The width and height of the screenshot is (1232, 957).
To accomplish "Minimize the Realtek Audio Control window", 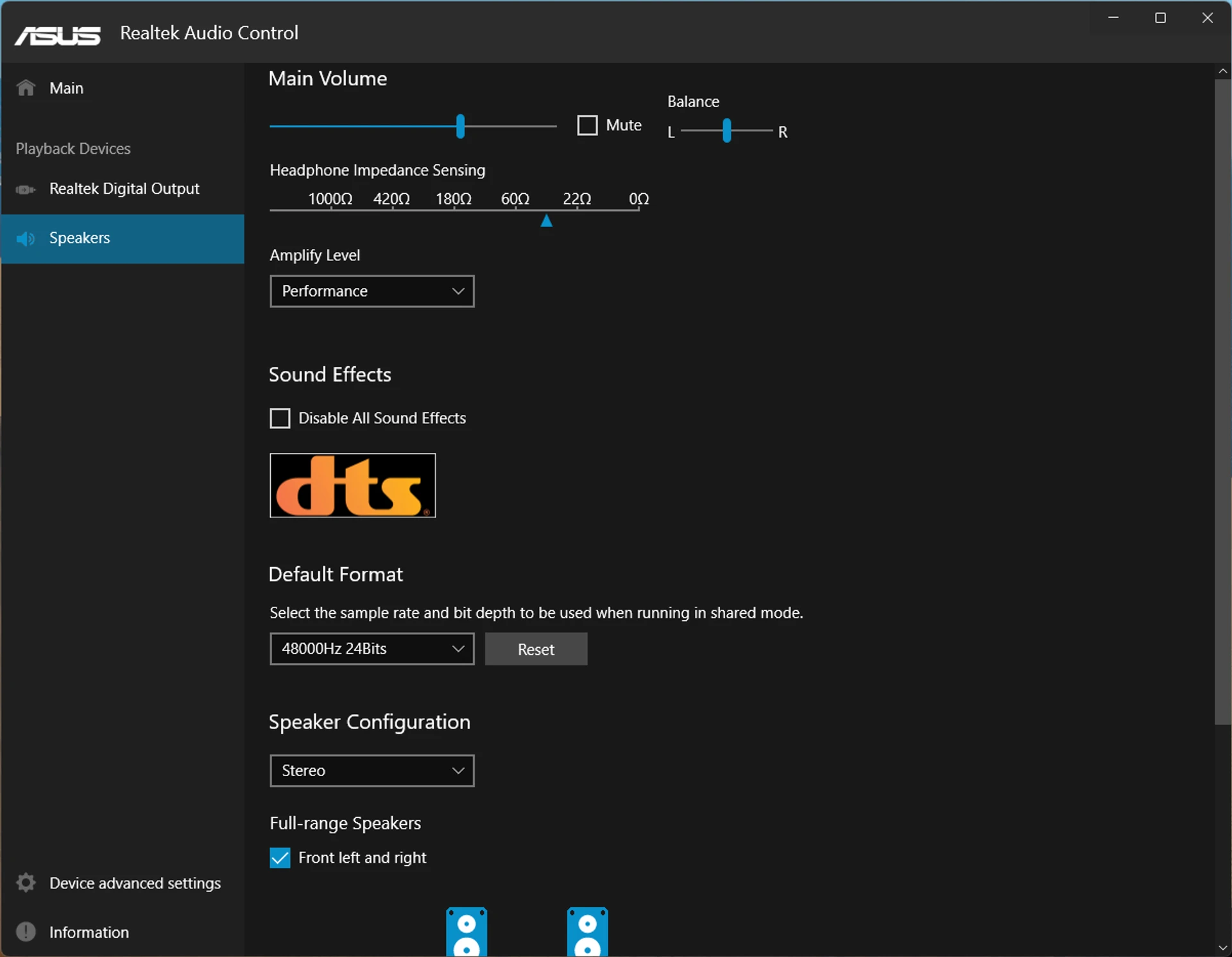I will pos(1113,18).
